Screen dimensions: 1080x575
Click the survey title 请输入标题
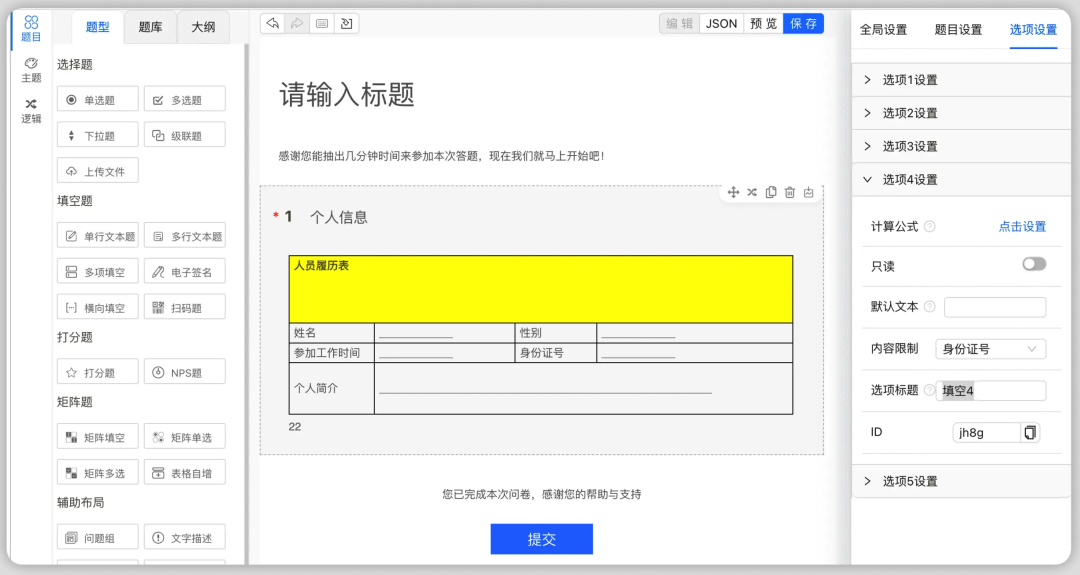(x=346, y=94)
